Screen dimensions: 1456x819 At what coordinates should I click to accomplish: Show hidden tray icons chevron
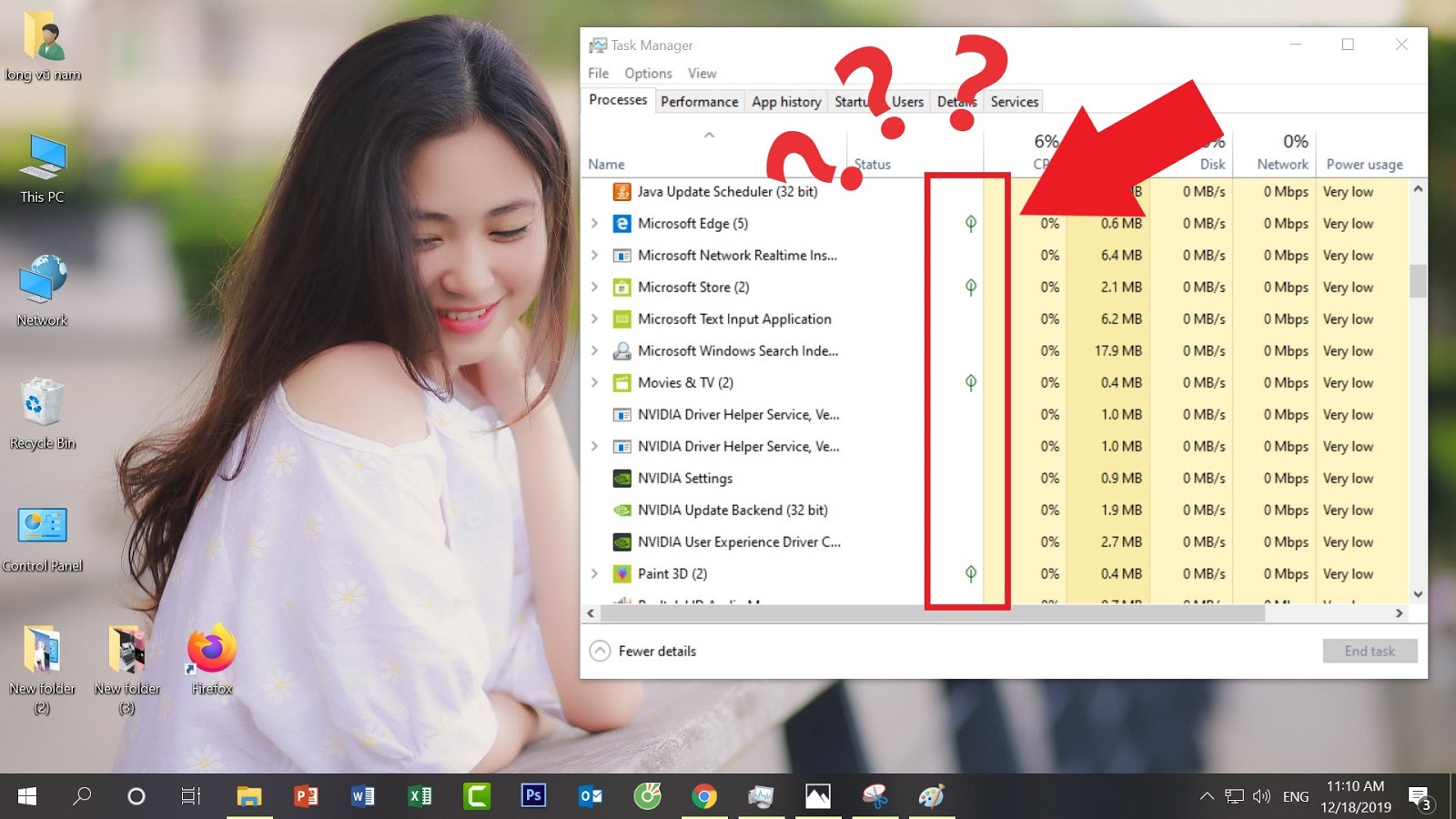point(1207,796)
